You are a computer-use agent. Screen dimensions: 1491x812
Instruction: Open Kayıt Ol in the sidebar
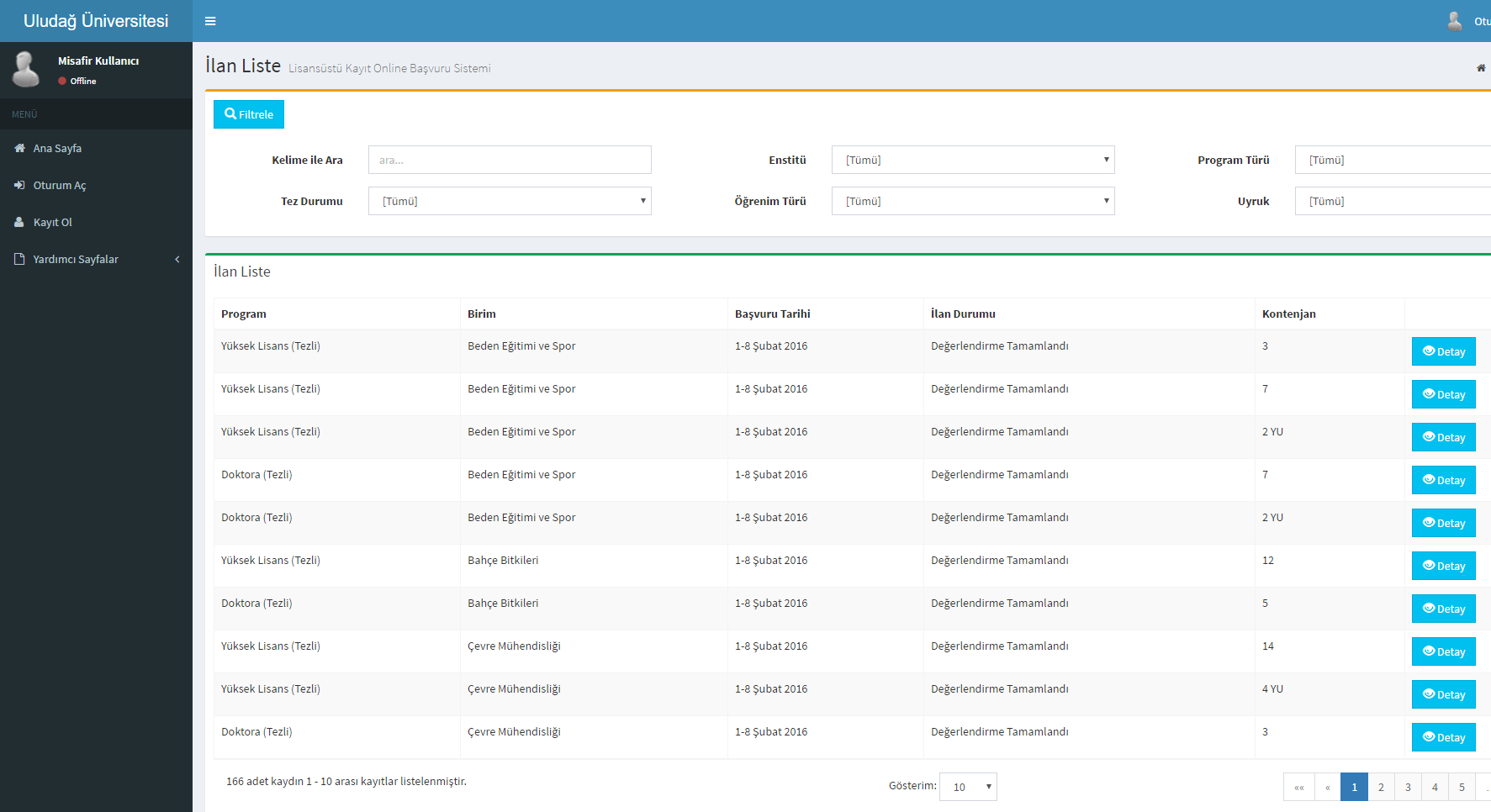coord(96,222)
